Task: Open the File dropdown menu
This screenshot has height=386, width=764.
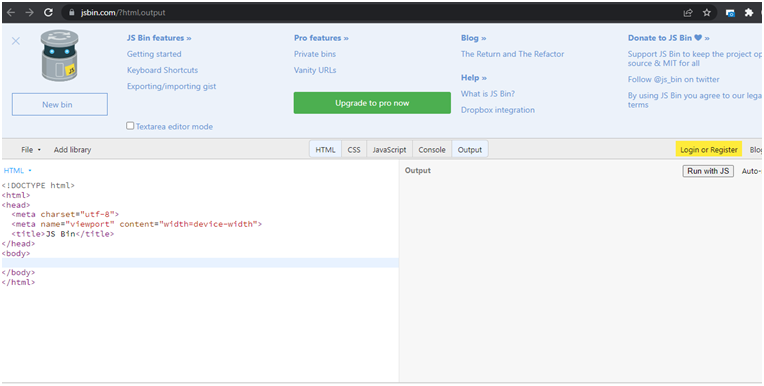Action: tap(31, 150)
